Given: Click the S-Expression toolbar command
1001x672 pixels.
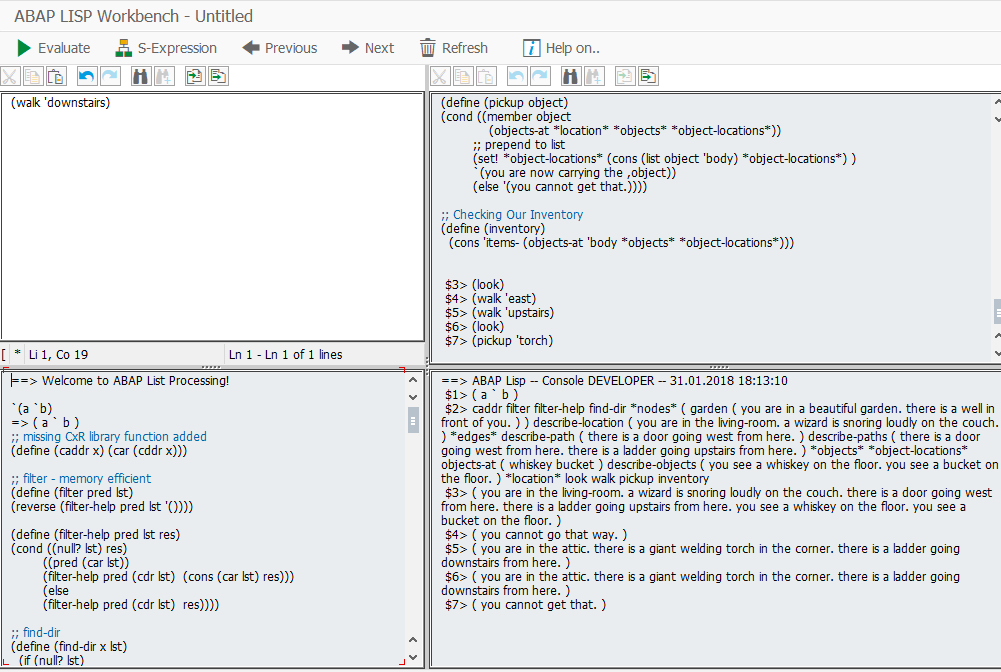Looking at the screenshot, I should 166,47.
